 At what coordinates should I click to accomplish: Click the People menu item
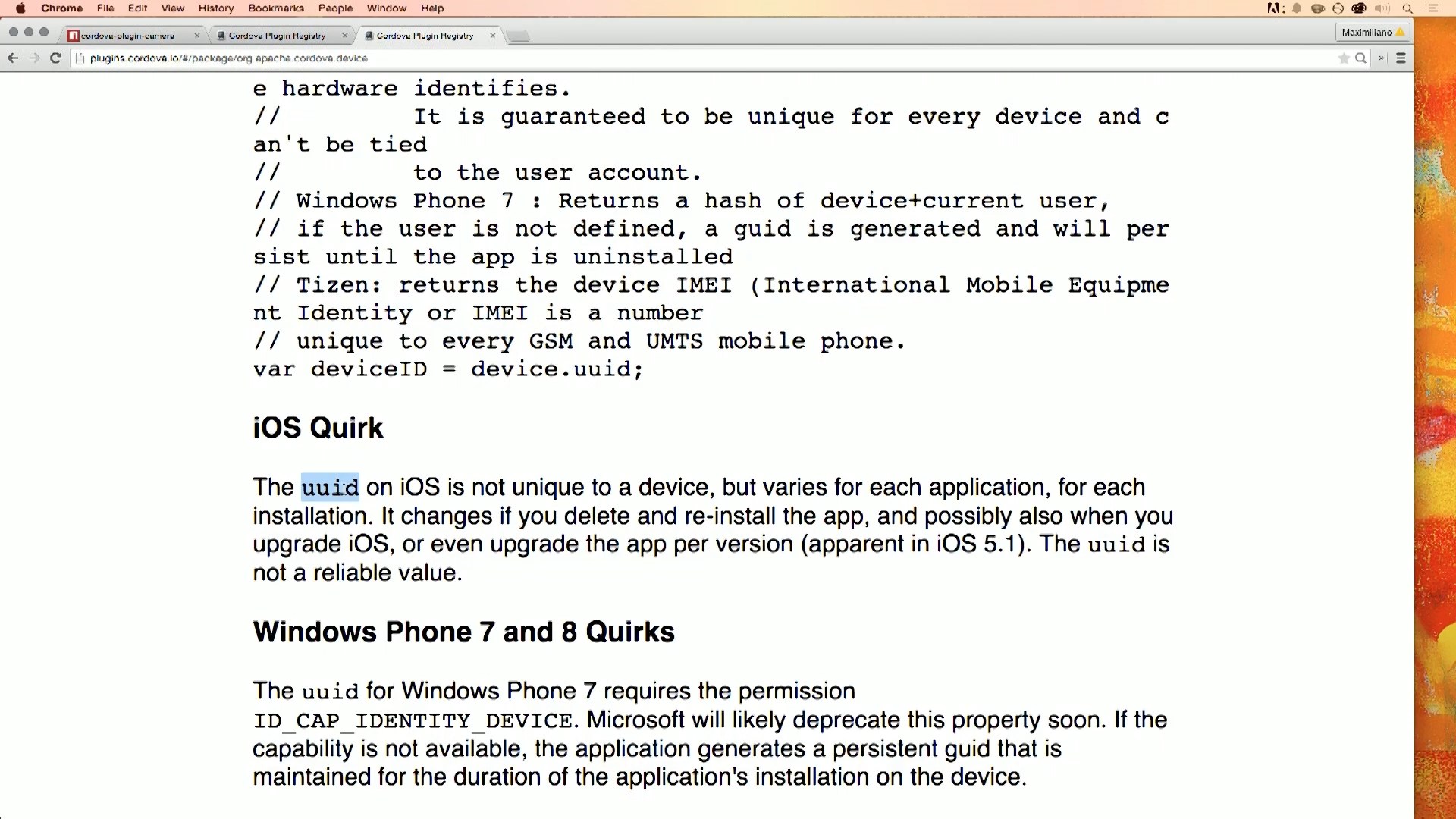click(x=335, y=8)
